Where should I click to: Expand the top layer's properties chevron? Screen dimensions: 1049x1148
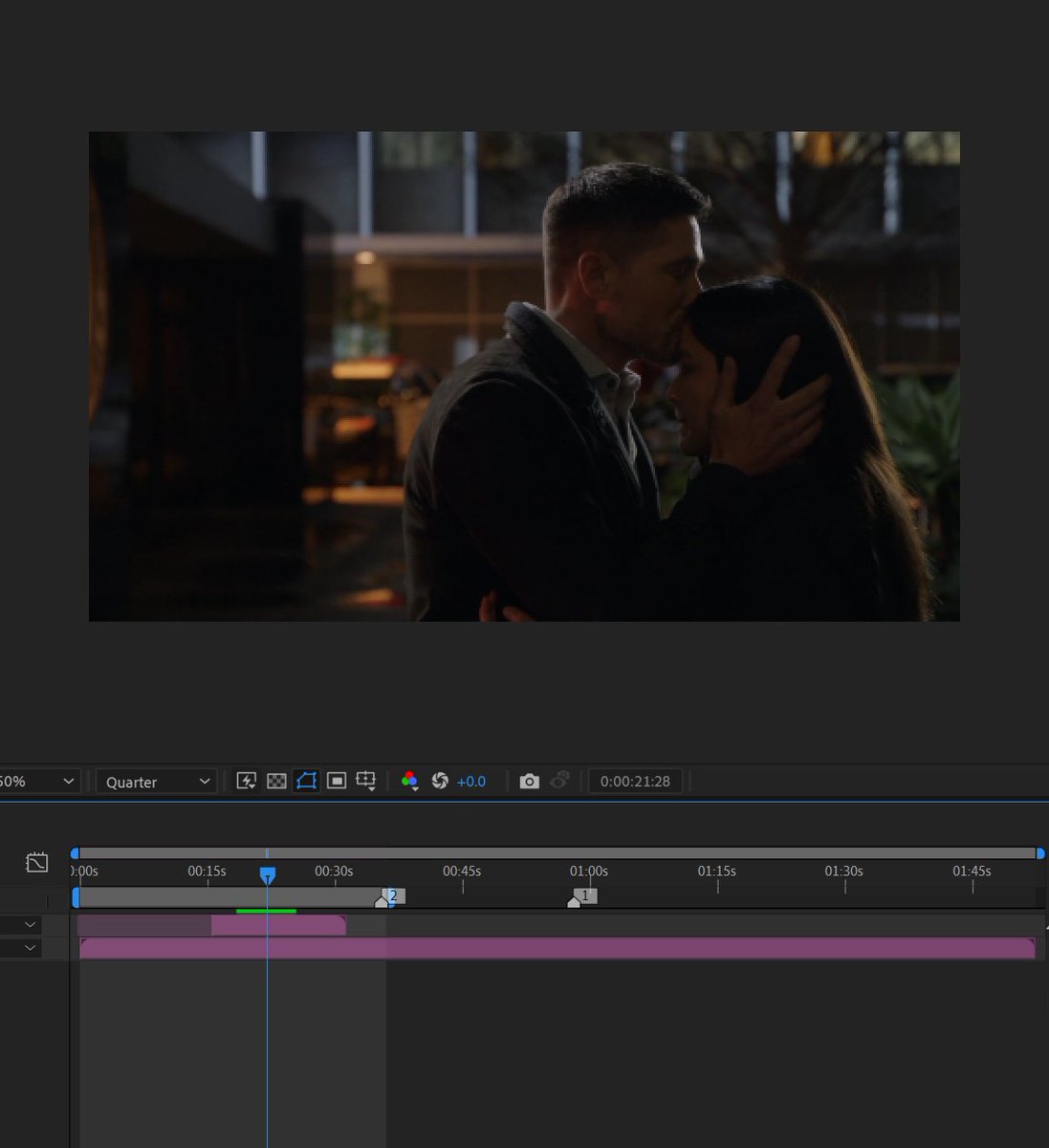[29, 924]
